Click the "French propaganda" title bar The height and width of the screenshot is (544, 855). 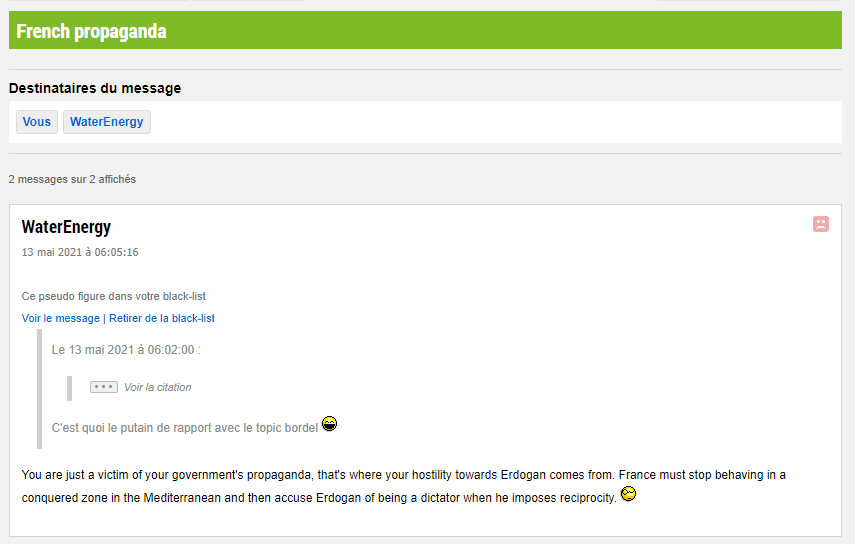click(x=91, y=31)
